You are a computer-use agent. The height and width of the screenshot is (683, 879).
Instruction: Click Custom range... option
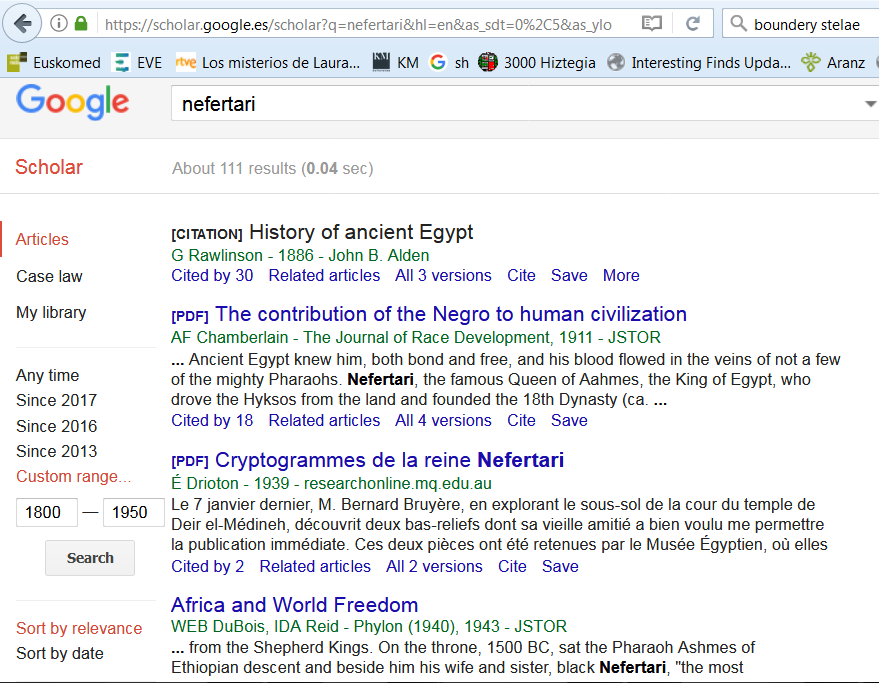tap(73, 476)
